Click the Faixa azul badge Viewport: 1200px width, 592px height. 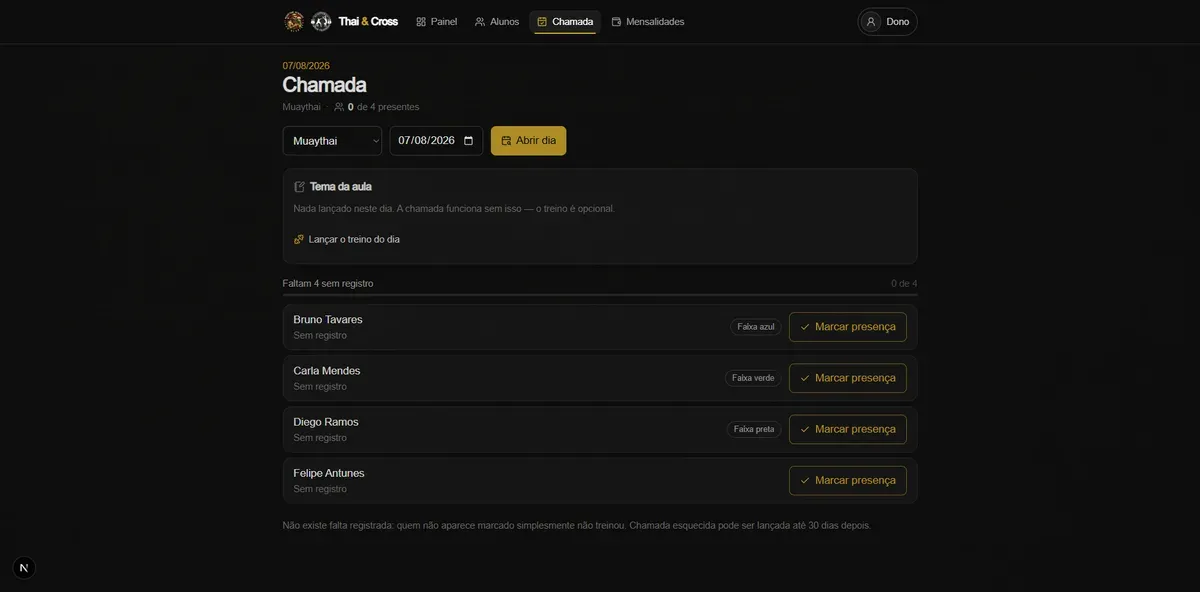[x=756, y=327]
